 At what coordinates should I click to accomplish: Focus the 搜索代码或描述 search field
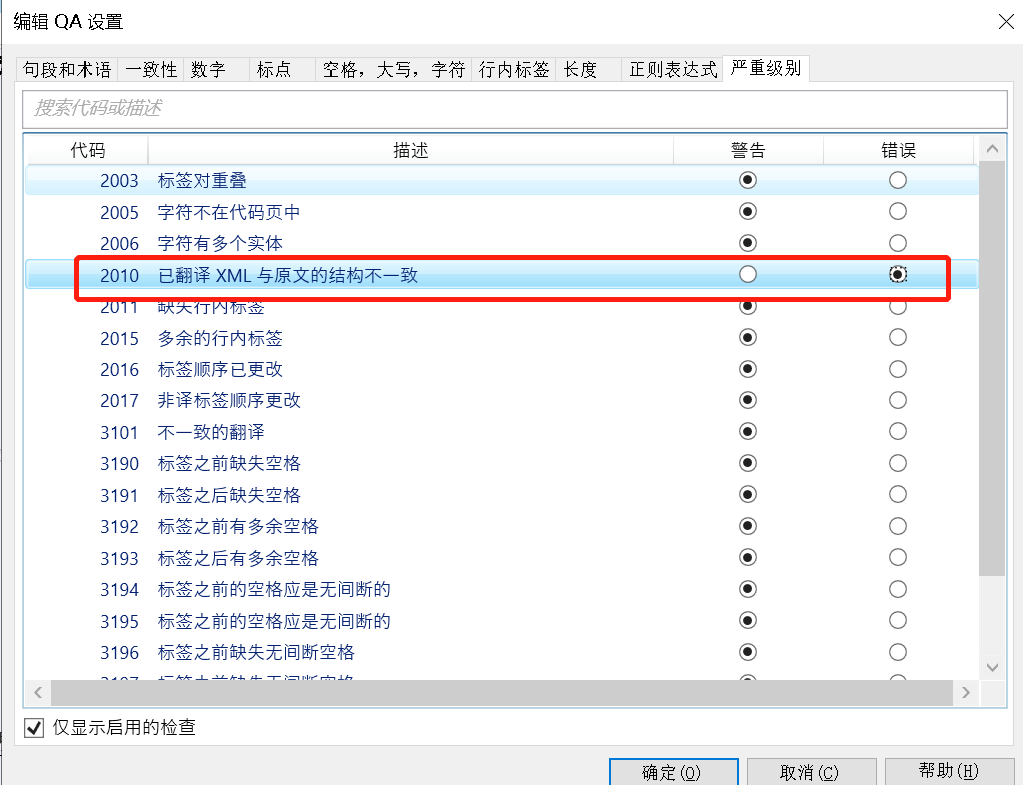tap(515, 109)
